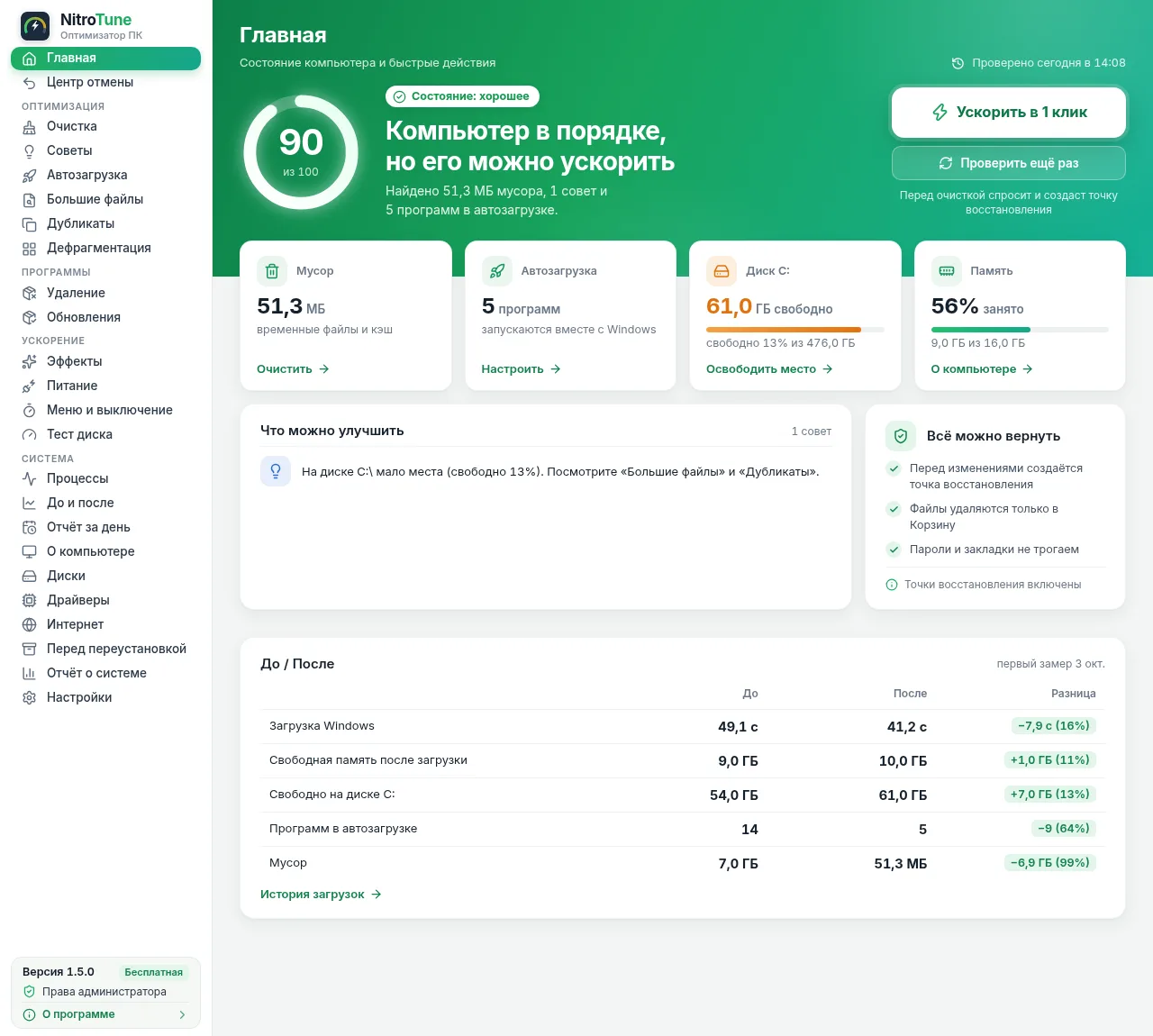Click the shield icon beside Всё можно вернуть
Viewport: 1153px width, 1036px height.
point(901,436)
